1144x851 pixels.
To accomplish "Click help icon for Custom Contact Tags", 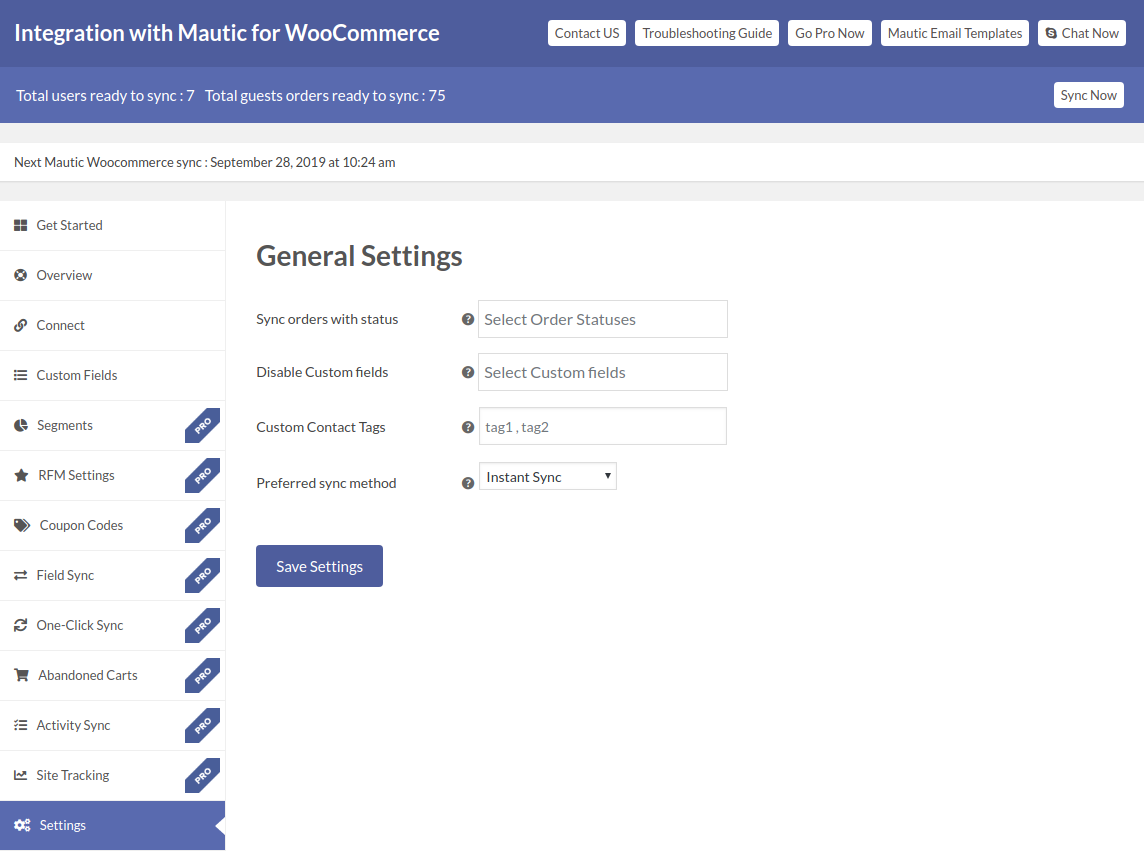I will click(x=468, y=427).
